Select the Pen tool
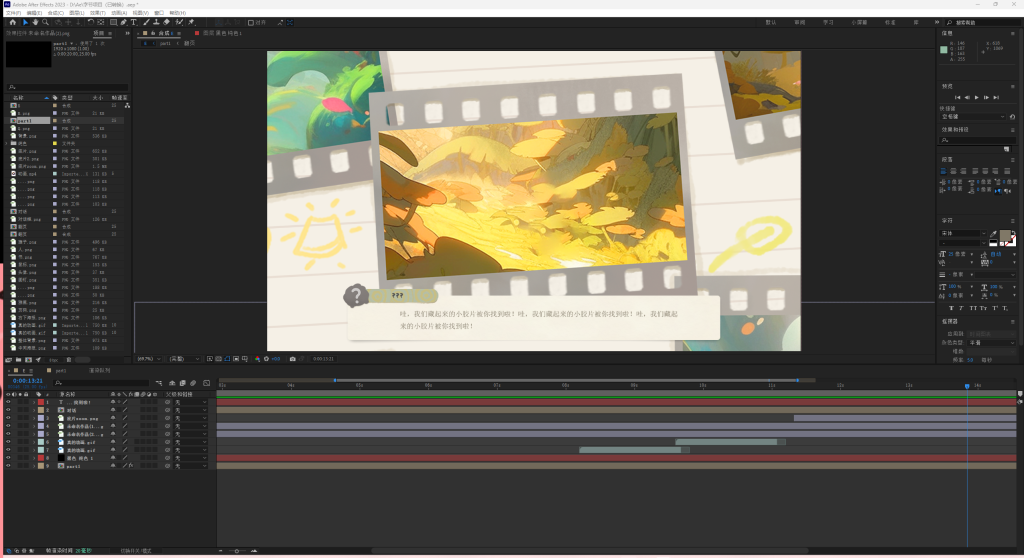Viewport: 1024px width, 558px height. 121,21
